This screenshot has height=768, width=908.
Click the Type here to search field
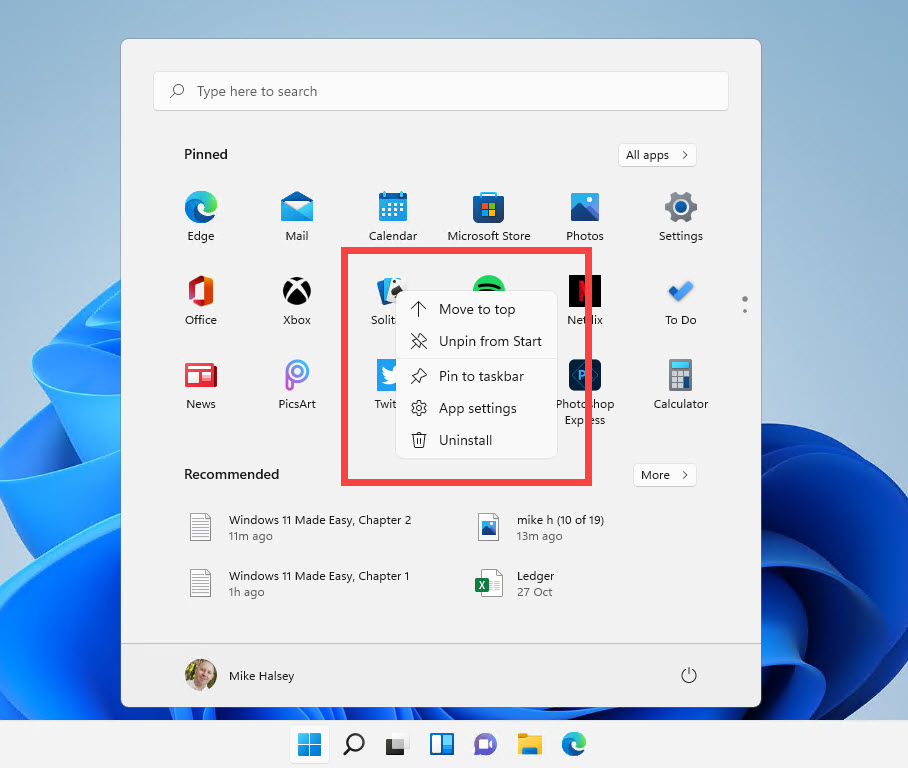[x=440, y=91]
